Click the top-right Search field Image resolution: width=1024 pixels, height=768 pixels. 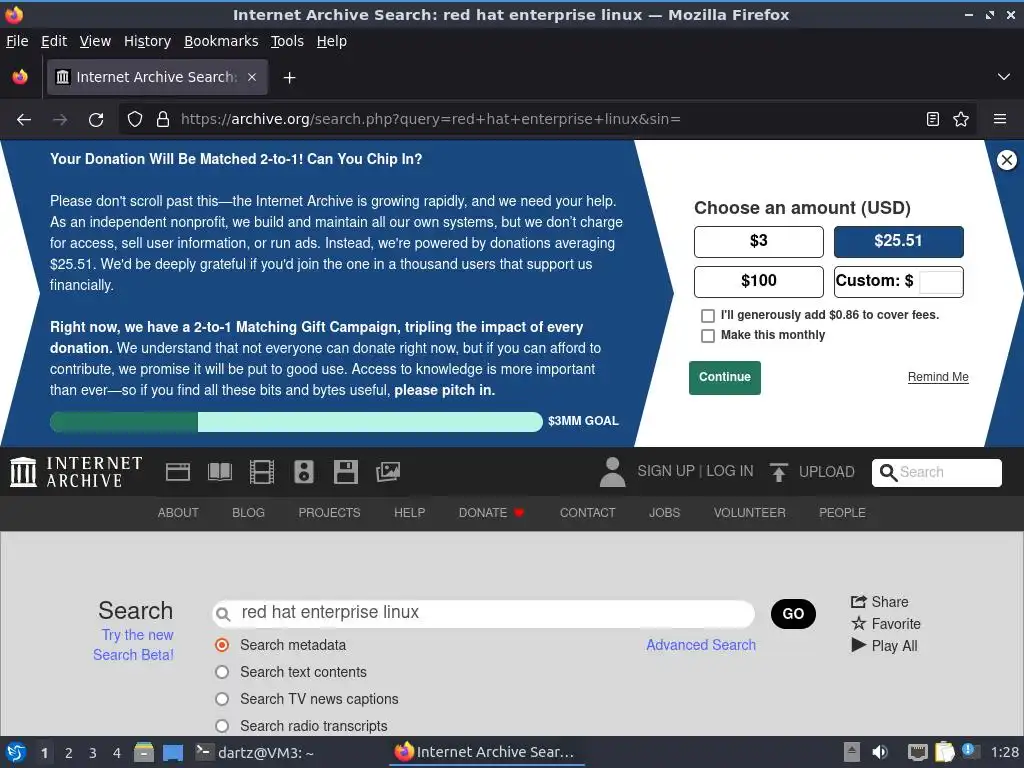pos(936,472)
